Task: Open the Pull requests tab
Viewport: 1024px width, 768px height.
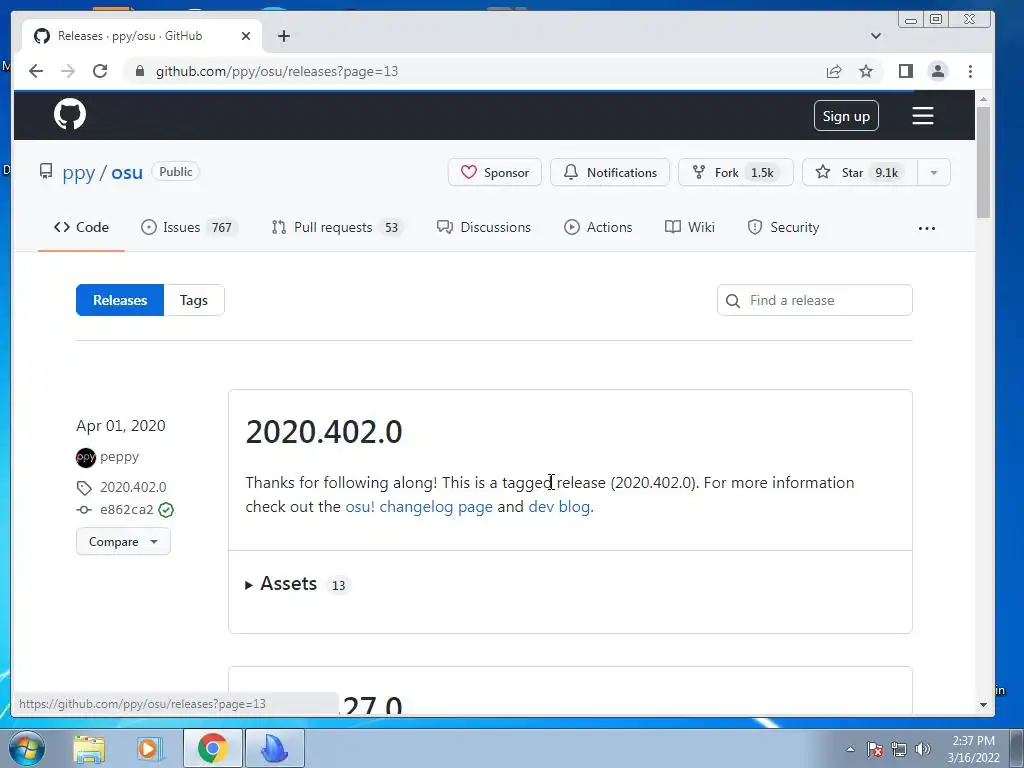Action: pyautogui.click(x=337, y=227)
